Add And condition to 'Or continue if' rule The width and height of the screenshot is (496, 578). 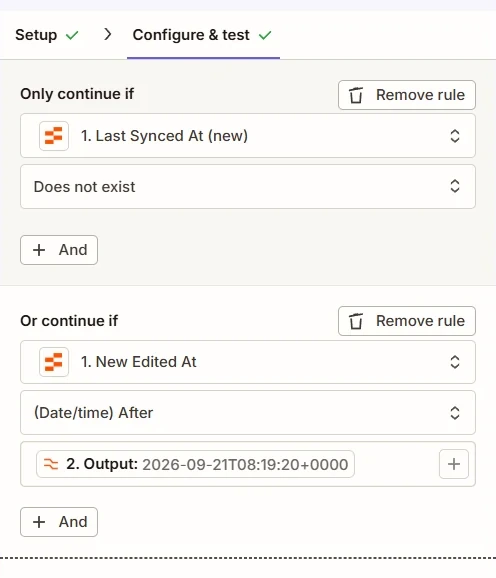(x=59, y=522)
